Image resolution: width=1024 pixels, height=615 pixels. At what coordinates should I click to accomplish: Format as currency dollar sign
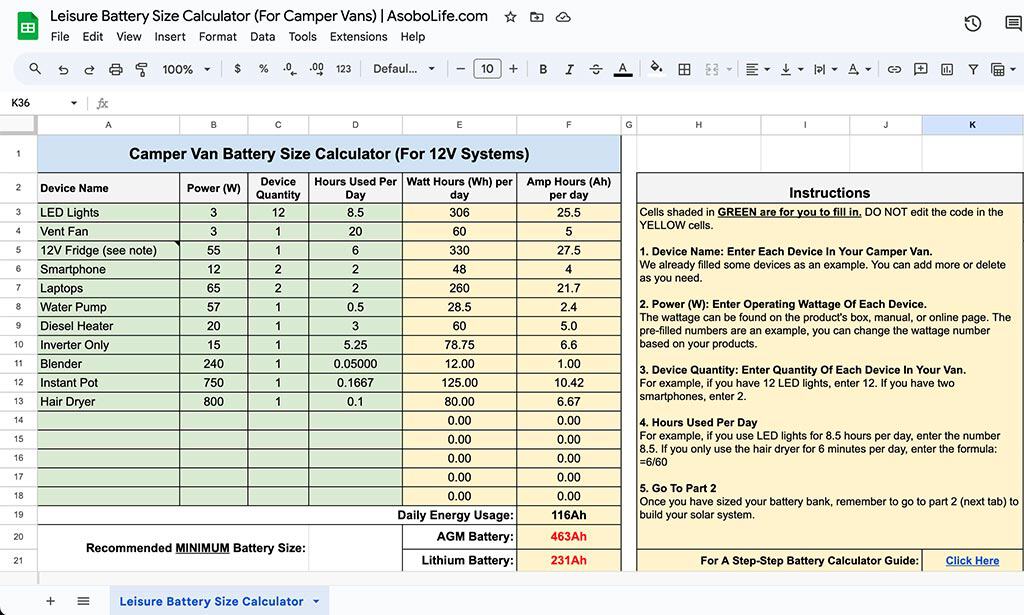click(237, 69)
